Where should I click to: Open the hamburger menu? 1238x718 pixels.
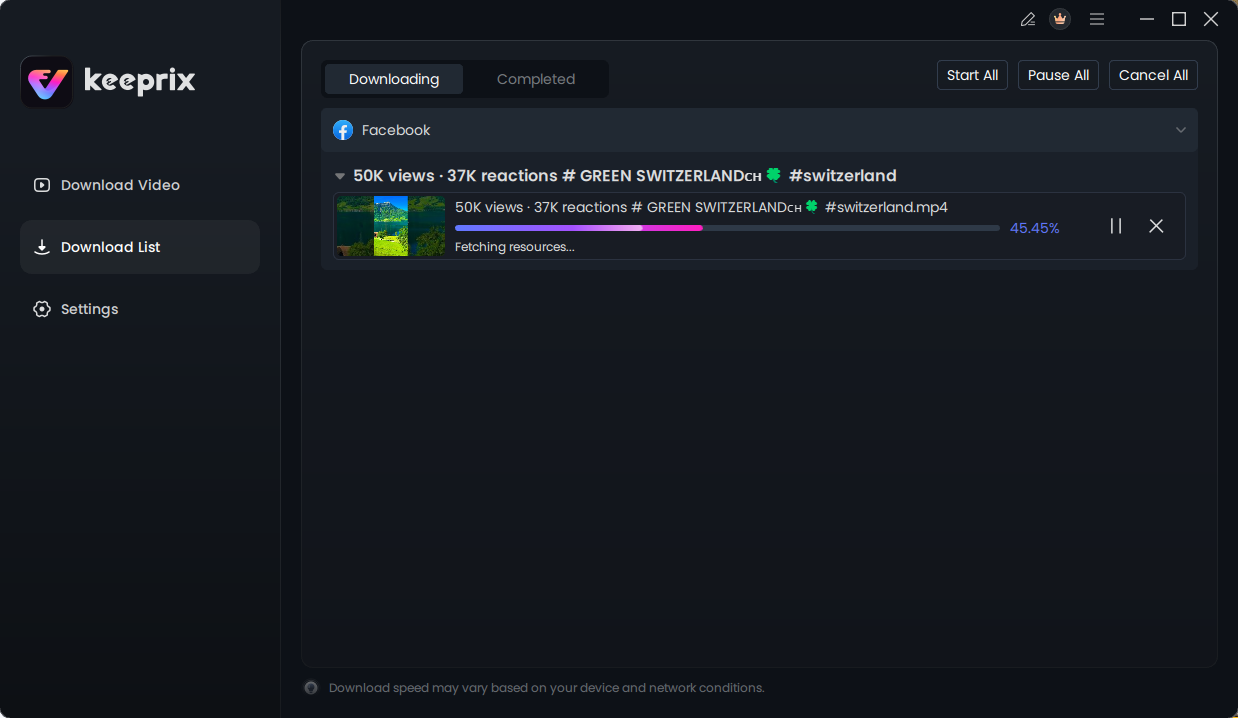[x=1096, y=18]
